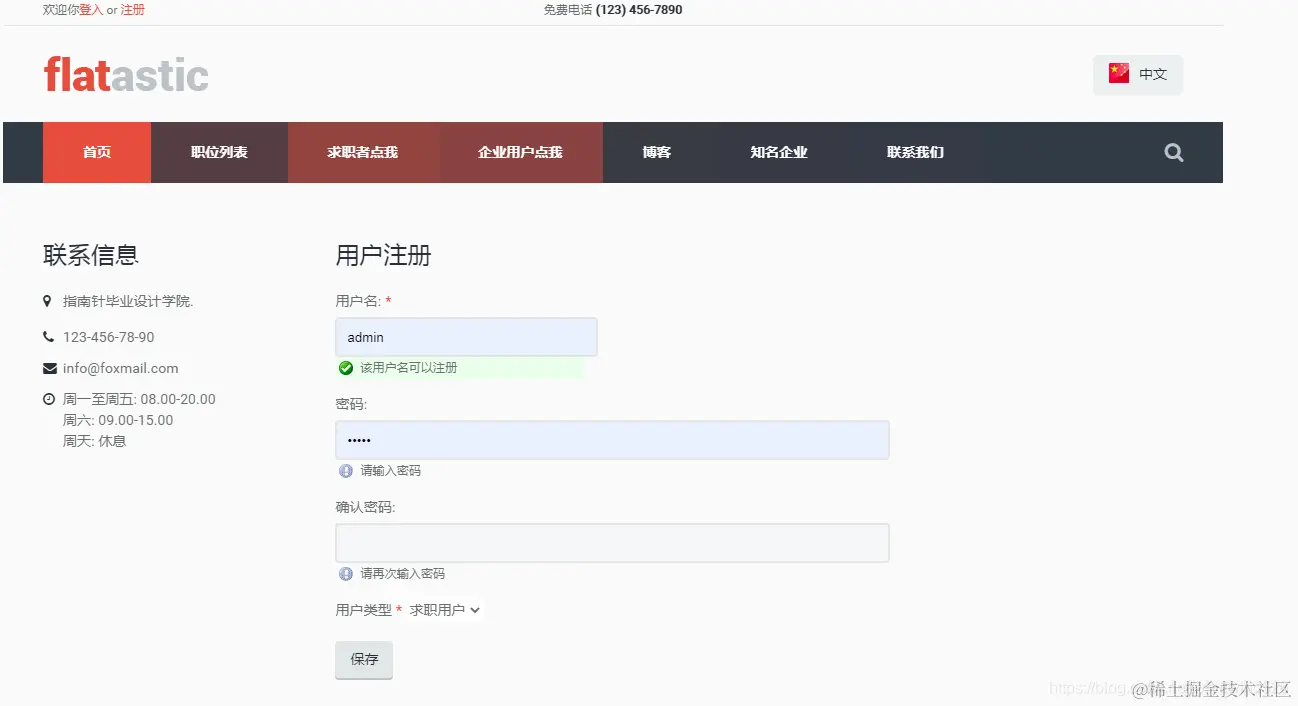1298x706 pixels.
Task: Open the 博客 menu item
Action: point(657,152)
